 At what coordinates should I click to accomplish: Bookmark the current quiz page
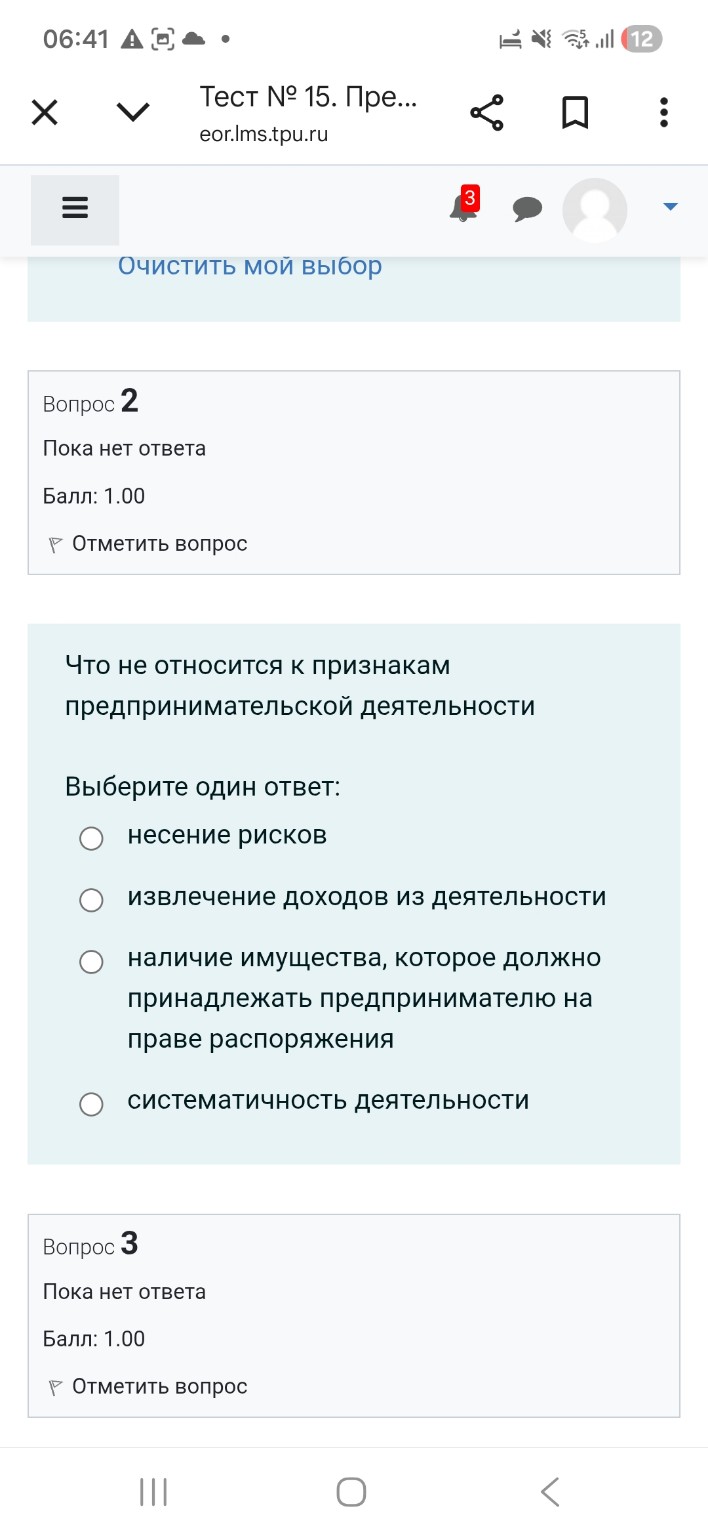pyautogui.click(x=575, y=112)
